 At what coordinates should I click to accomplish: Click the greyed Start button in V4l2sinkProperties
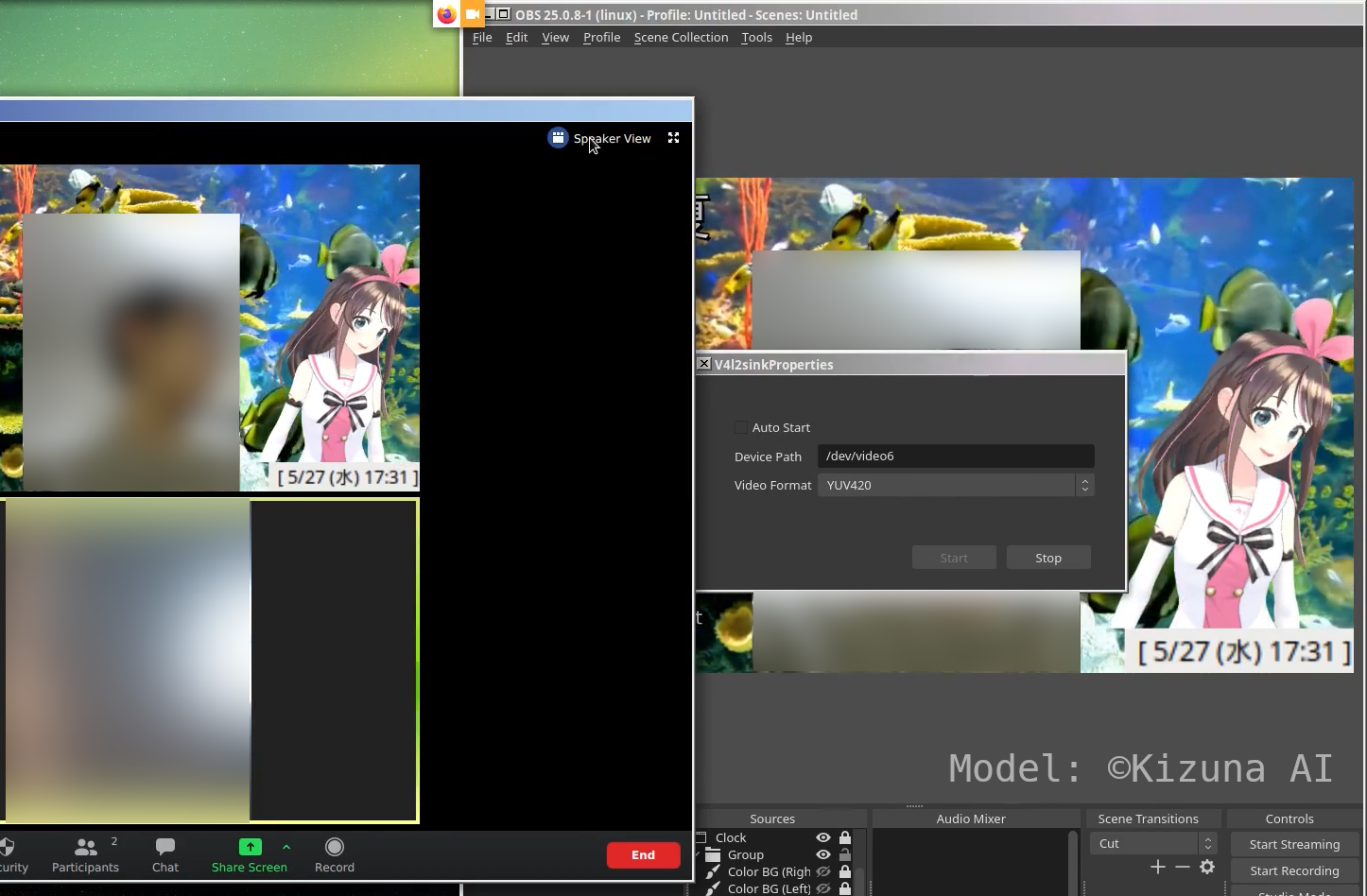pos(954,558)
